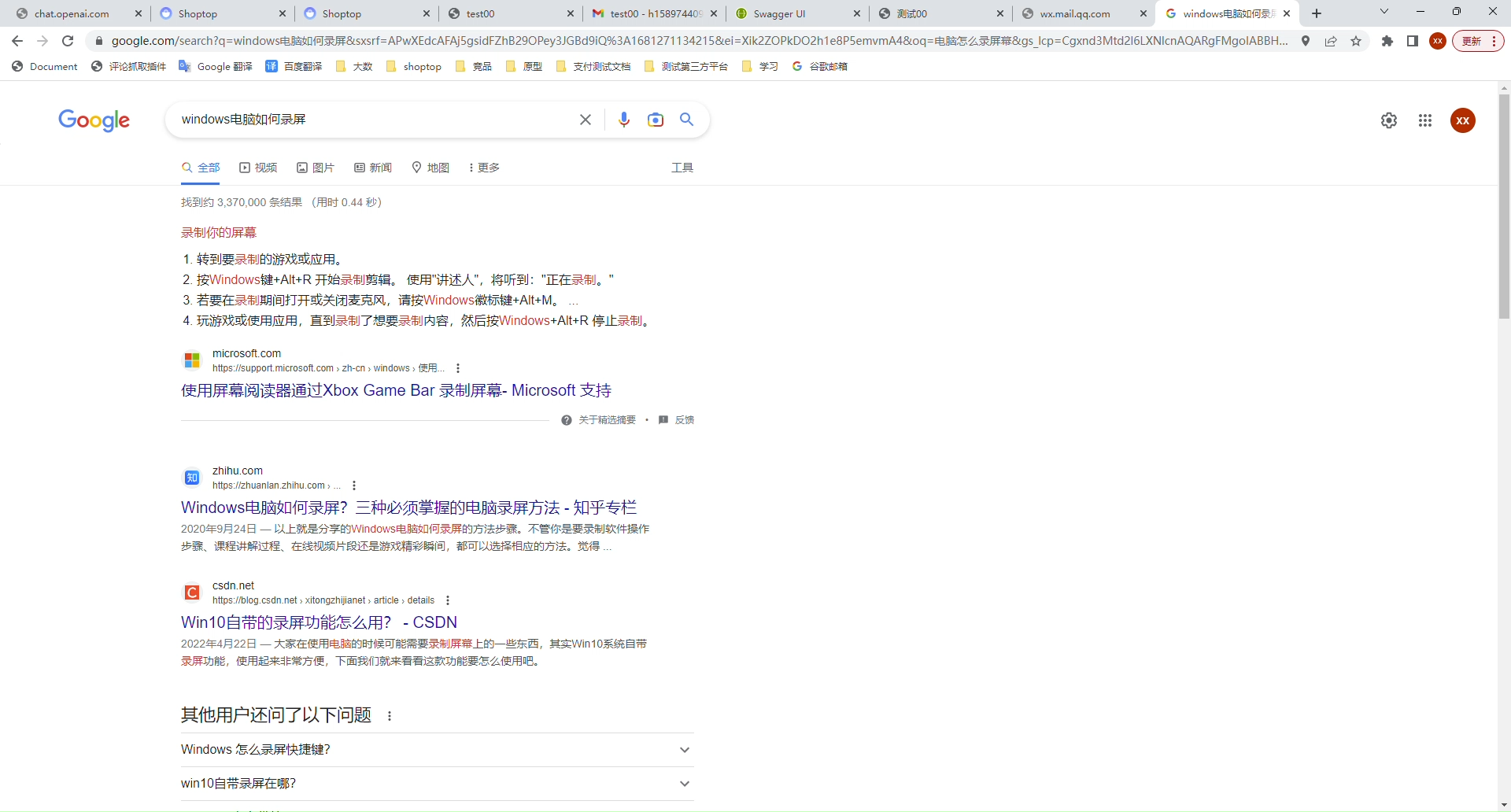Click the XX profile avatar
Viewport: 1511px width, 812px height.
tap(1463, 120)
